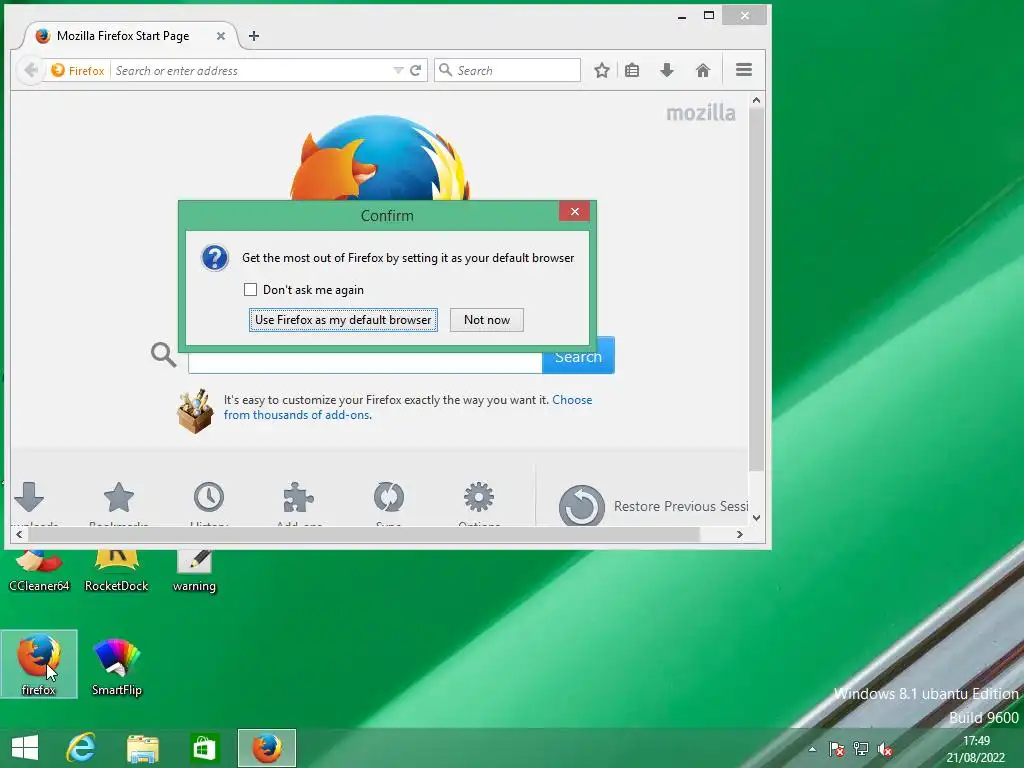Expand the address bar history dropdown
1024x768 pixels.
pyautogui.click(x=398, y=71)
